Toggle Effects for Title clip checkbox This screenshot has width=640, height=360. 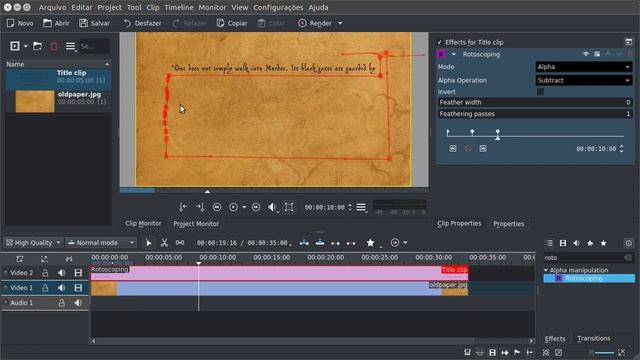pos(440,42)
